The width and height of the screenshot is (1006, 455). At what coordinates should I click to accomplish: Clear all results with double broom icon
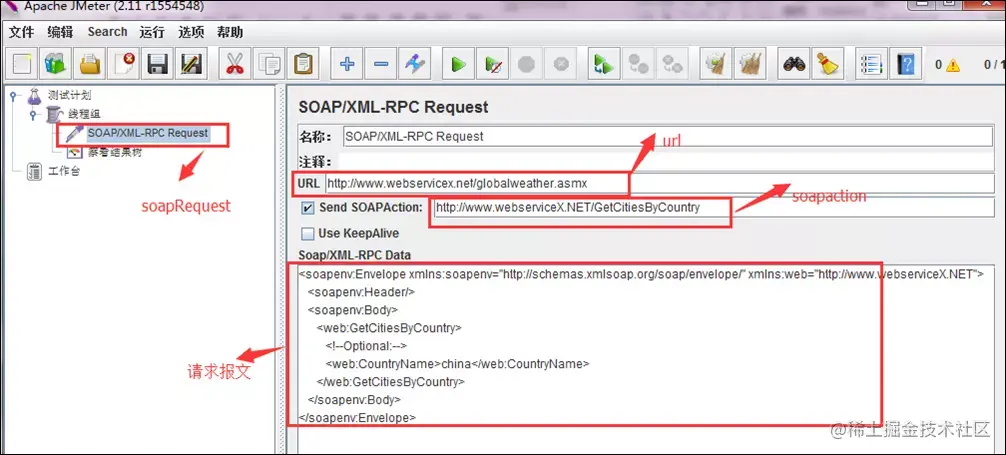click(749, 64)
